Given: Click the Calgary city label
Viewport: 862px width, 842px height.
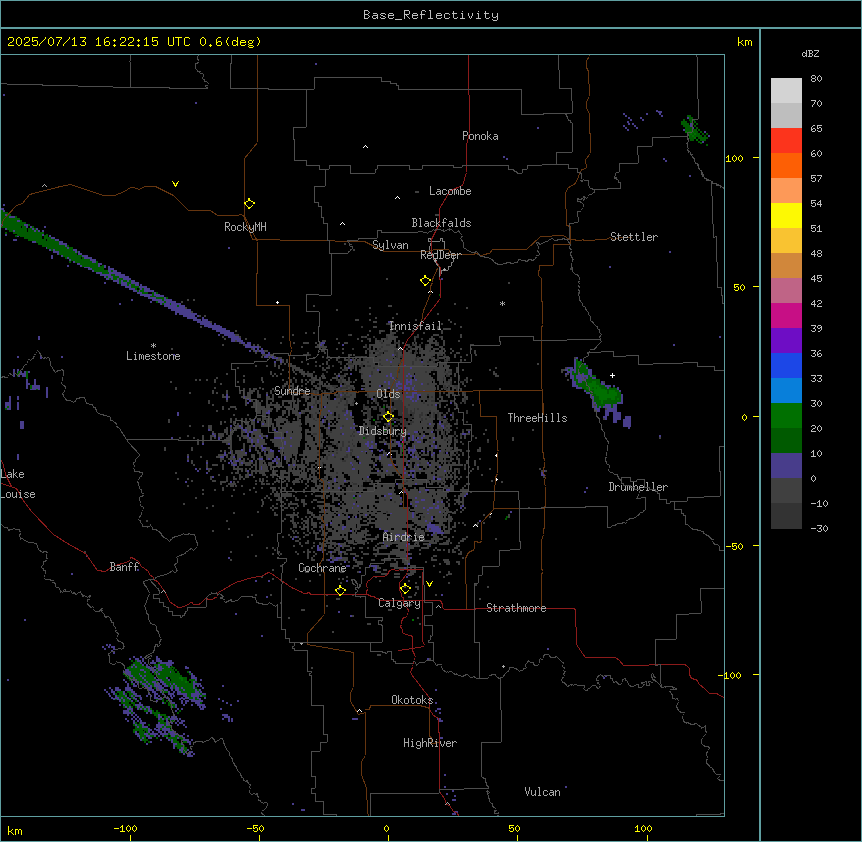Looking at the screenshot, I should pos(399,603).
